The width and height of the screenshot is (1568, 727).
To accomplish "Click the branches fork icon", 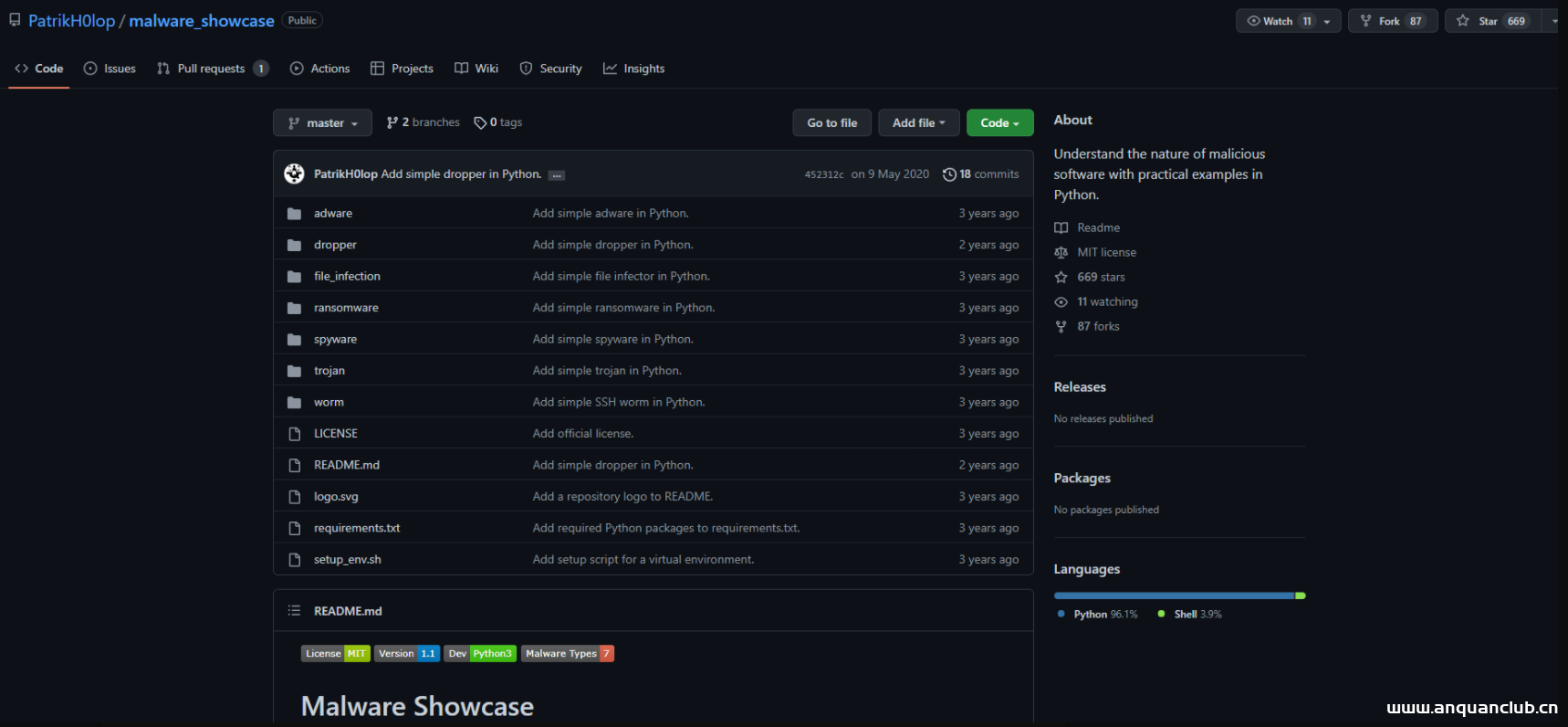I will click(x=392, y=122).
